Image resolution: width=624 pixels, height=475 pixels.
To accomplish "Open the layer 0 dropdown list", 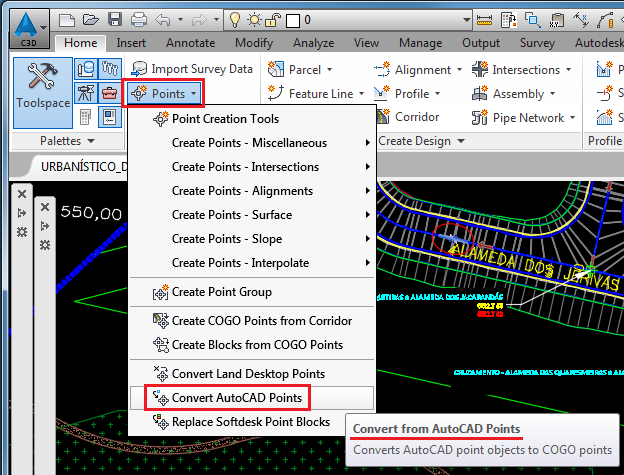I will 467,20.
